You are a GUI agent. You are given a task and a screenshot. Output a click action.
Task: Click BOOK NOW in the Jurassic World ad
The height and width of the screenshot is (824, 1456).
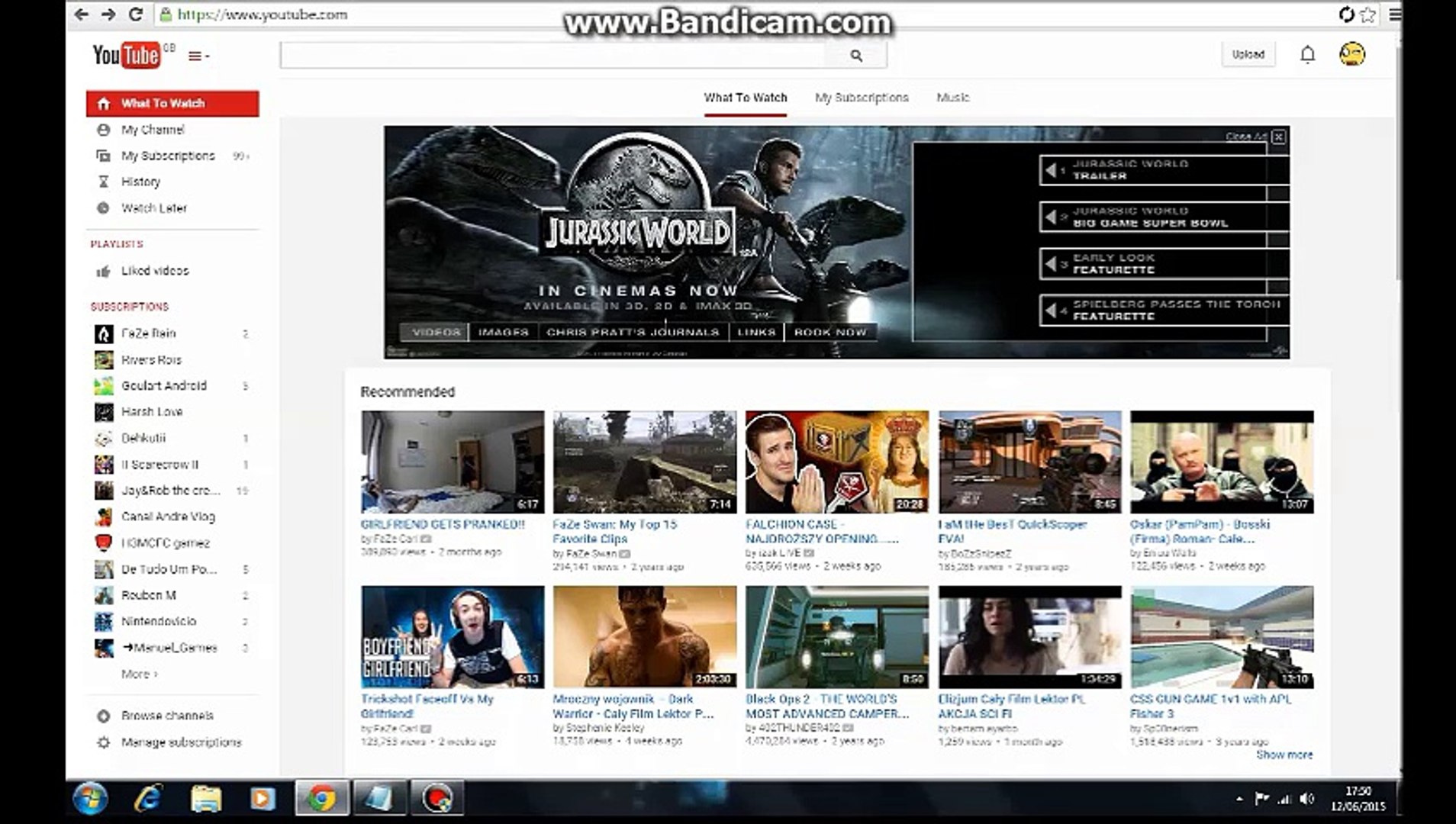point(829,333)
